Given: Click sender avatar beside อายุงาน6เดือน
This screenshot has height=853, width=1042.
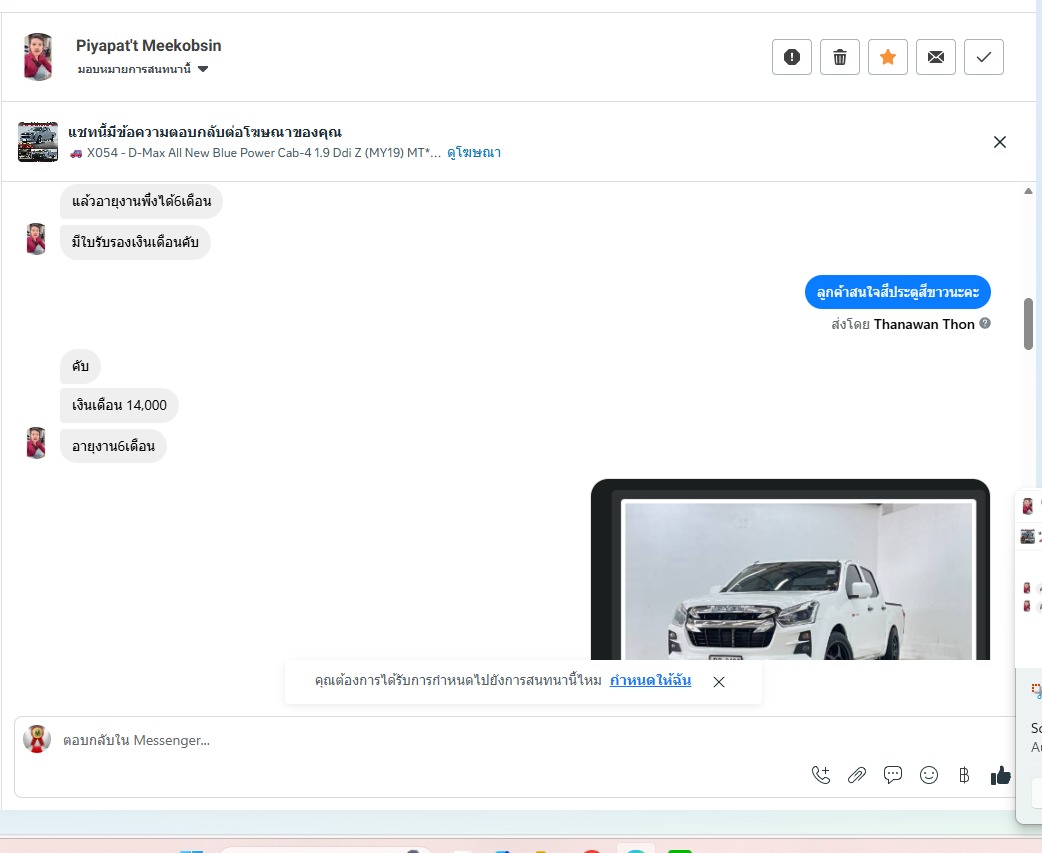Looking at the screenshot, I should (36, 443).
